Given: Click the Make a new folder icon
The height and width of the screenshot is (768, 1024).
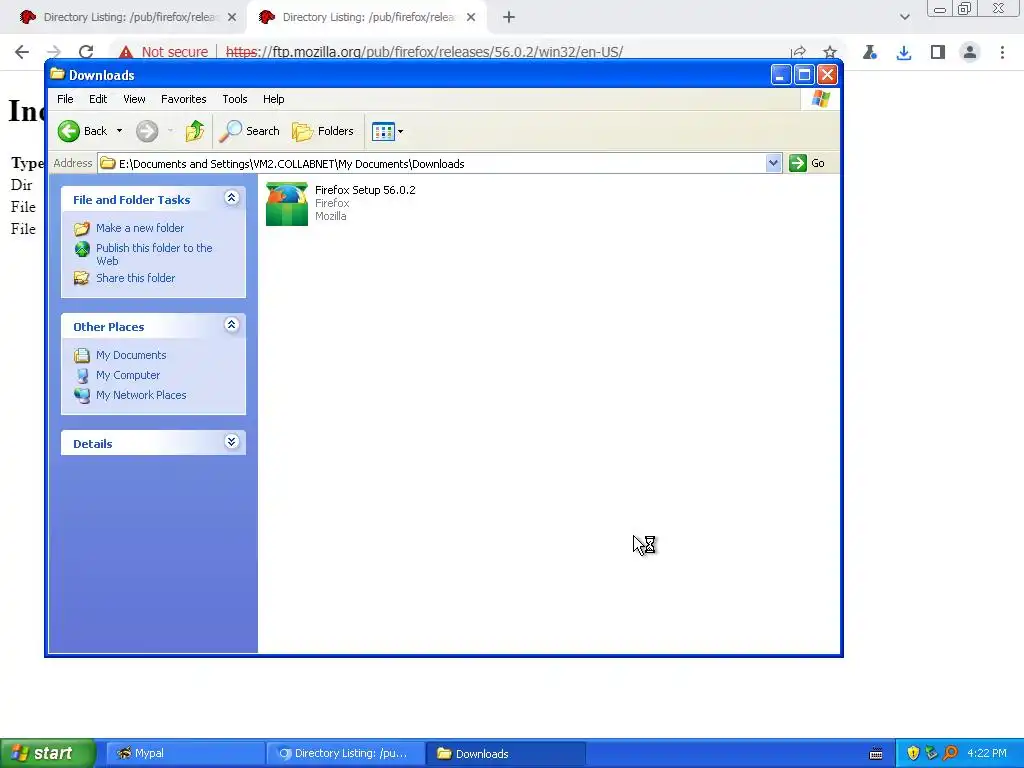Looking at the screenshot, I should click(x=82, y=229).
